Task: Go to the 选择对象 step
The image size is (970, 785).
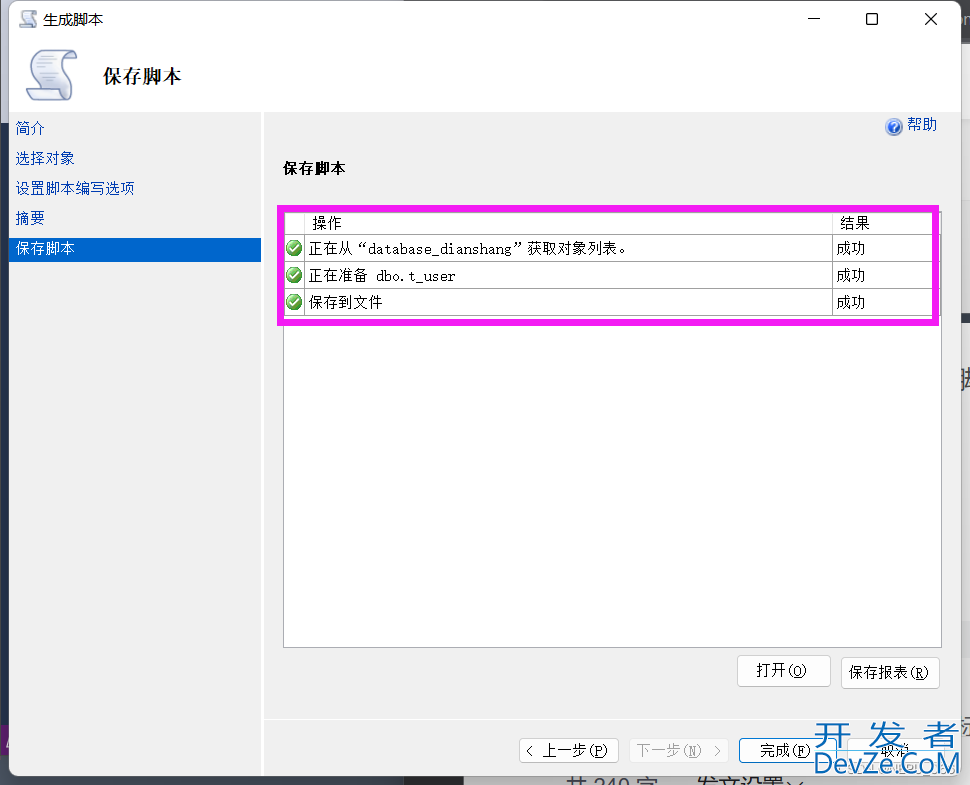Action: [x=45, y=158]
